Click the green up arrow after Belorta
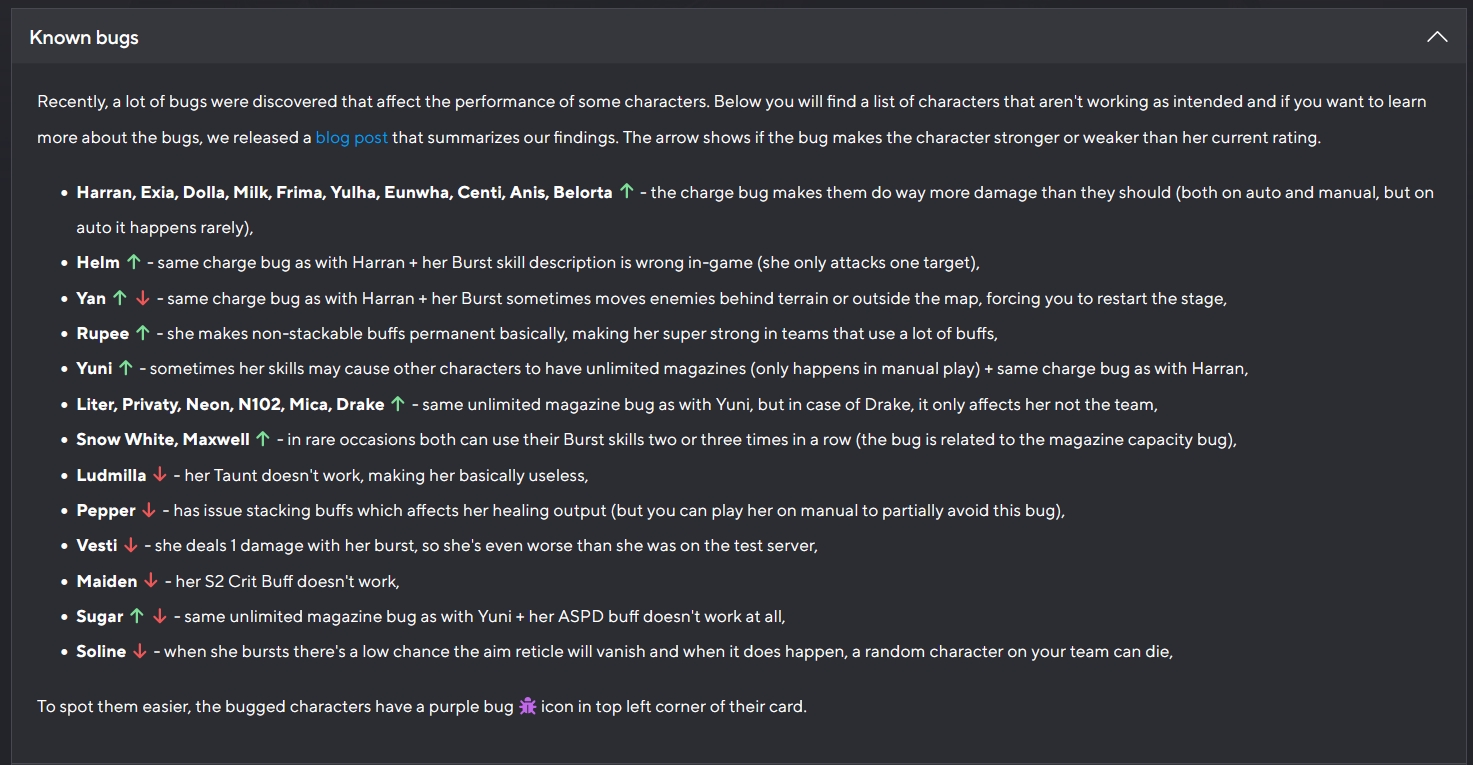Screen dimensions: 1473x765 coord(627,191)
